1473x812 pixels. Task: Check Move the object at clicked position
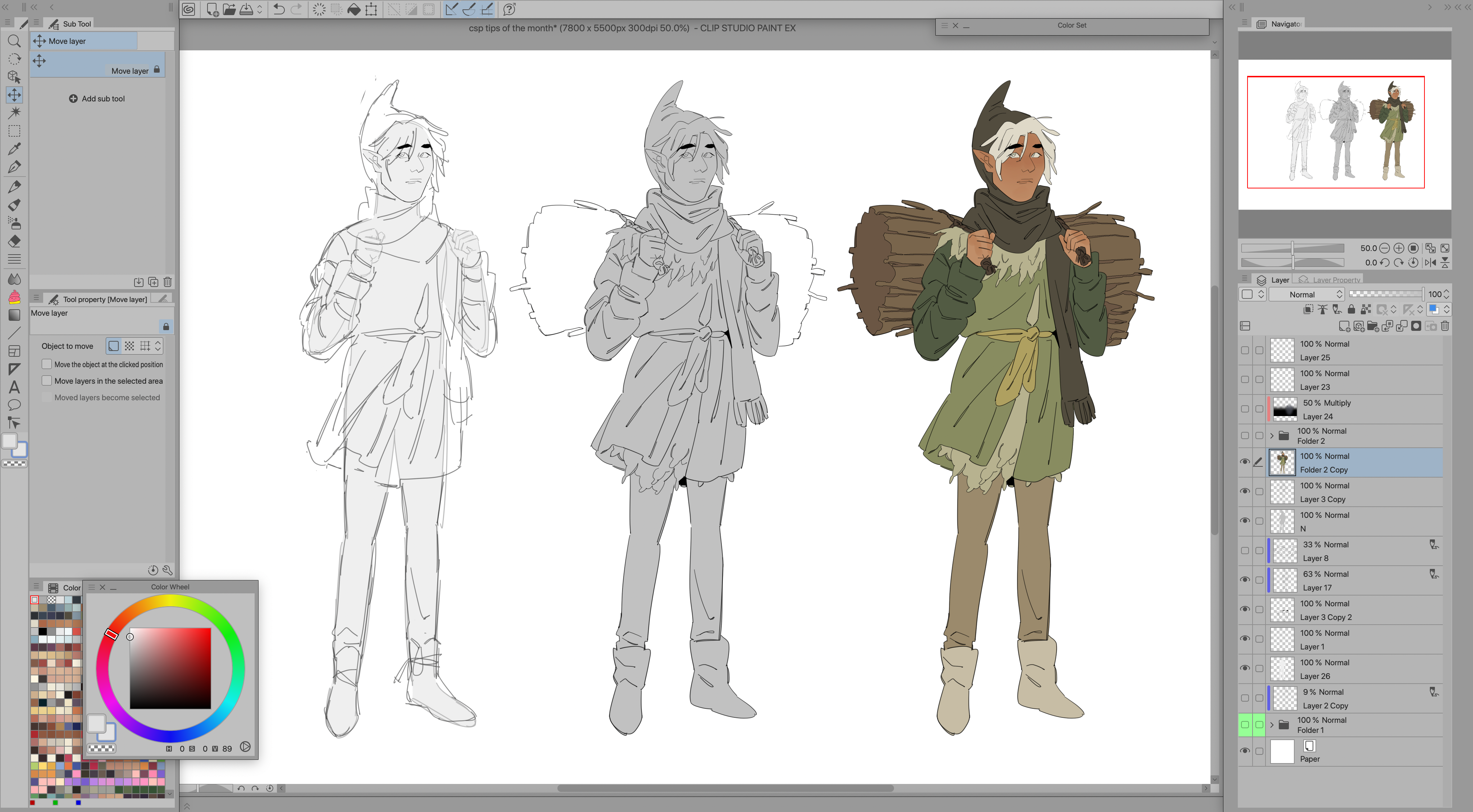tap(47, 364)
